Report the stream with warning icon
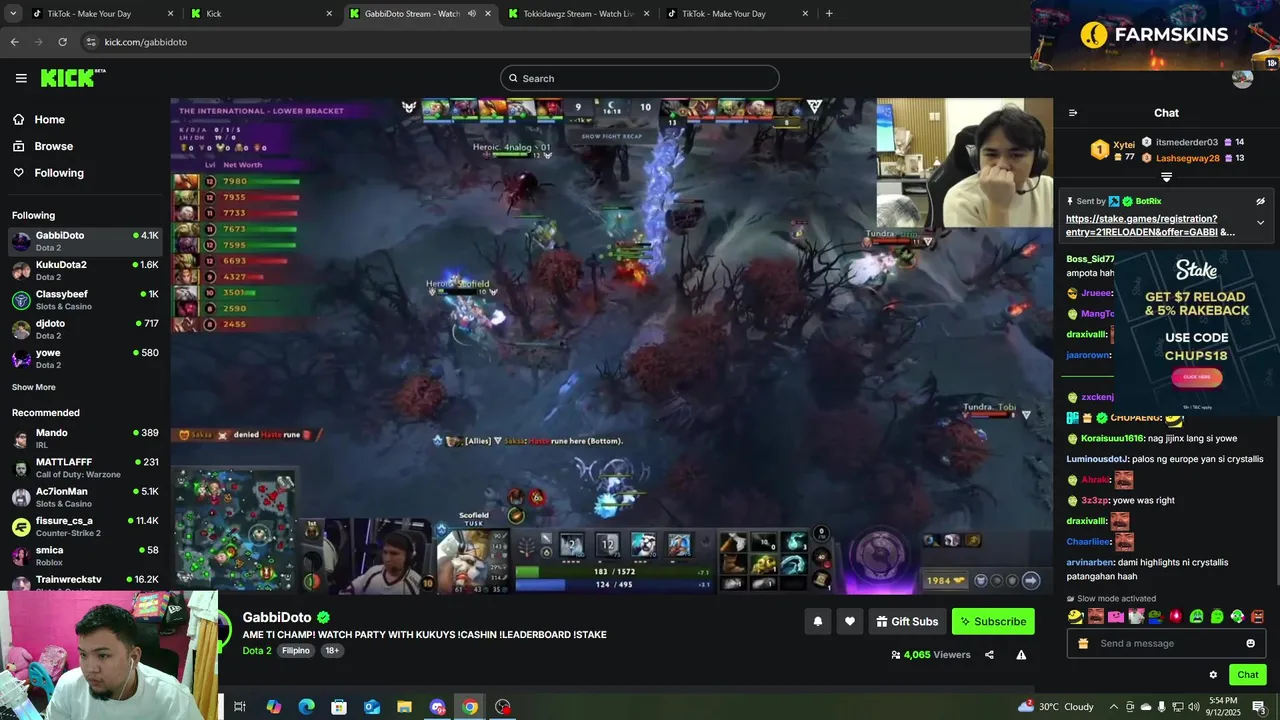Screen dimensions: 1280x720 1021,655
